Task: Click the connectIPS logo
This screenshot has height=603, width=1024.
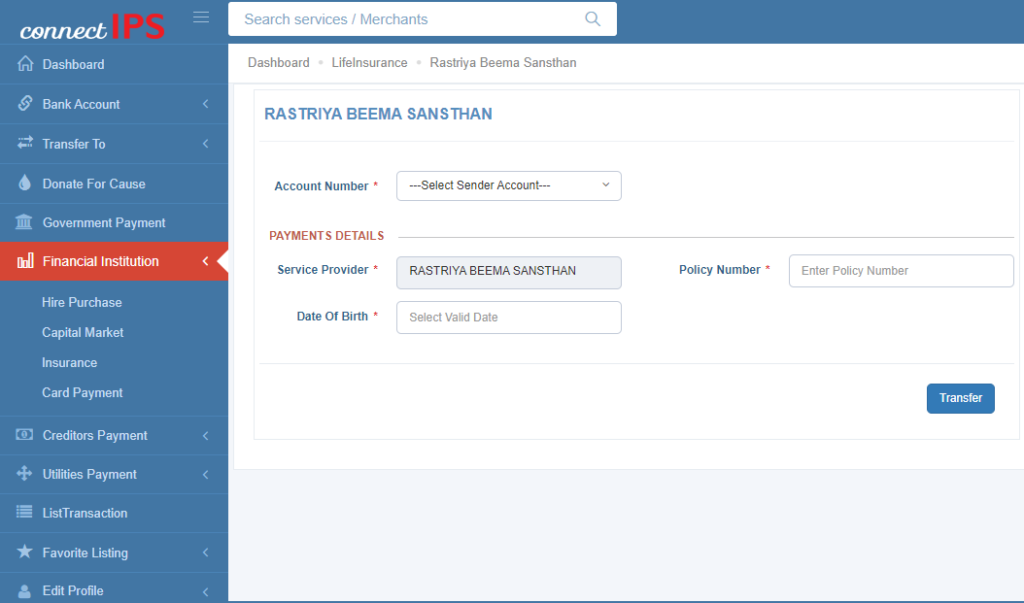Action: click(92, 27)
